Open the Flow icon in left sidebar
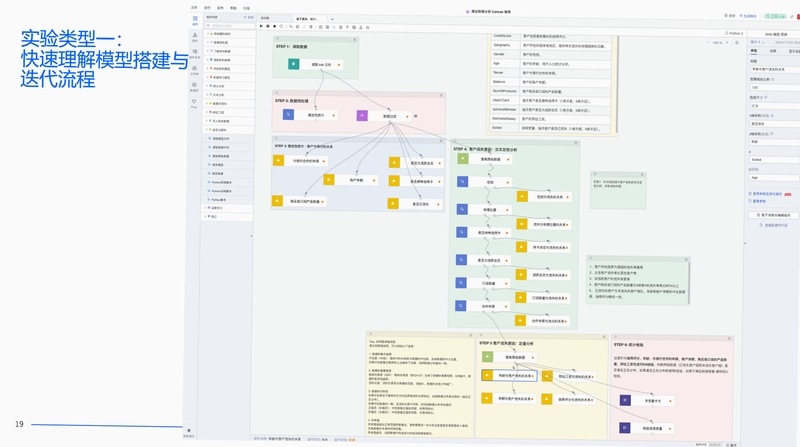The image size is (800, 447). (x=194, y=103)
